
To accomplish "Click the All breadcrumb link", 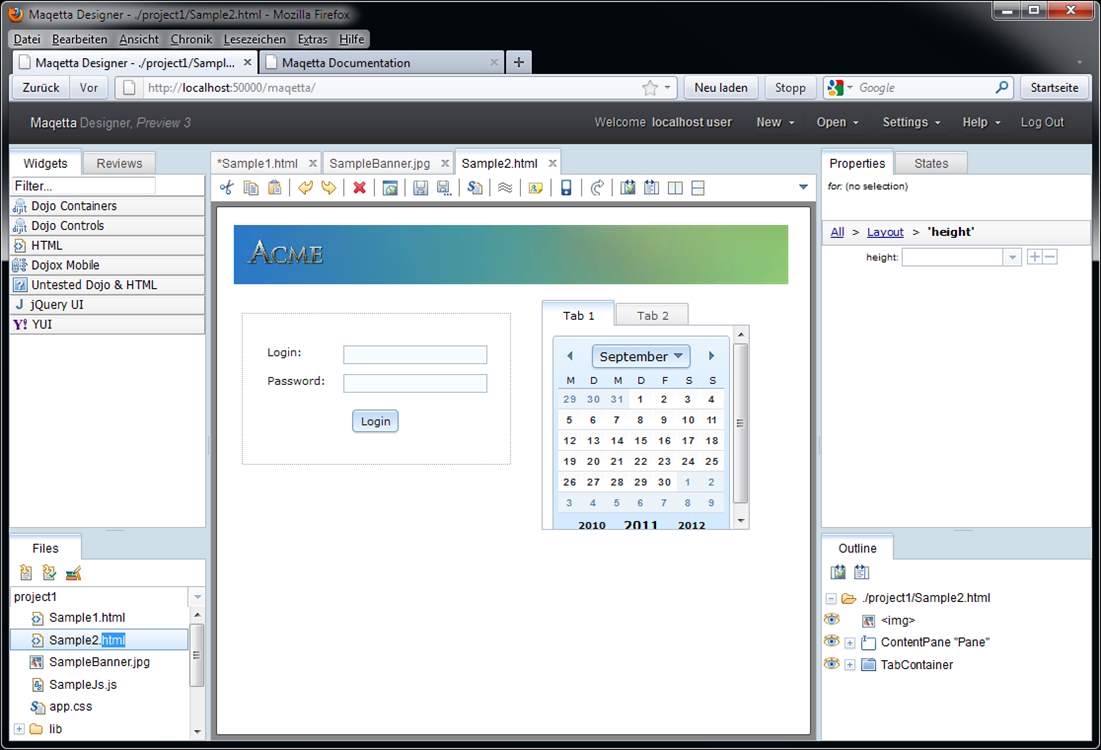I will click(x=837, y=232).
